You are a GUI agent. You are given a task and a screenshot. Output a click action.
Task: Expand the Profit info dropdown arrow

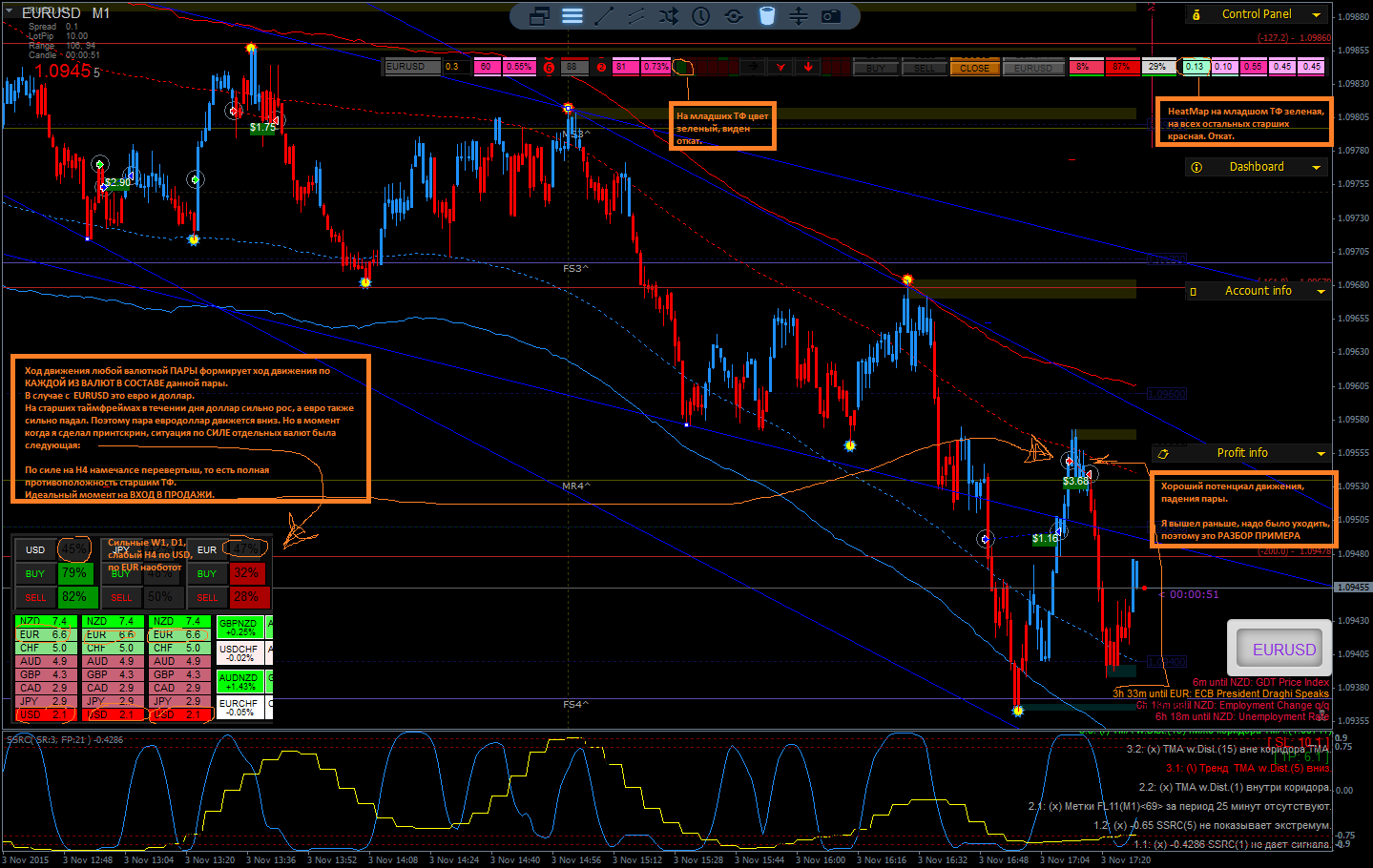[x=1321, y=454]
